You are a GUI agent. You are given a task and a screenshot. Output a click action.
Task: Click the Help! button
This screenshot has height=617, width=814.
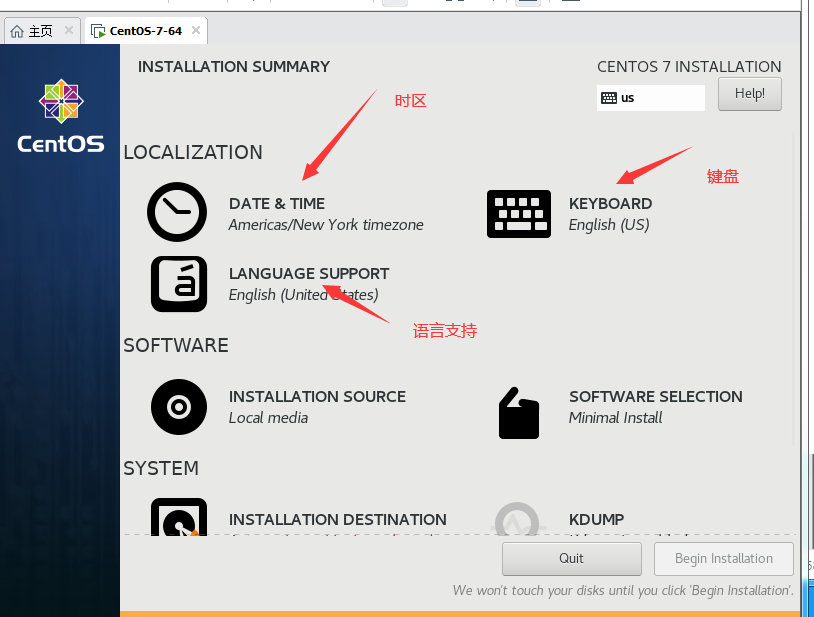(x=750, y=94)
